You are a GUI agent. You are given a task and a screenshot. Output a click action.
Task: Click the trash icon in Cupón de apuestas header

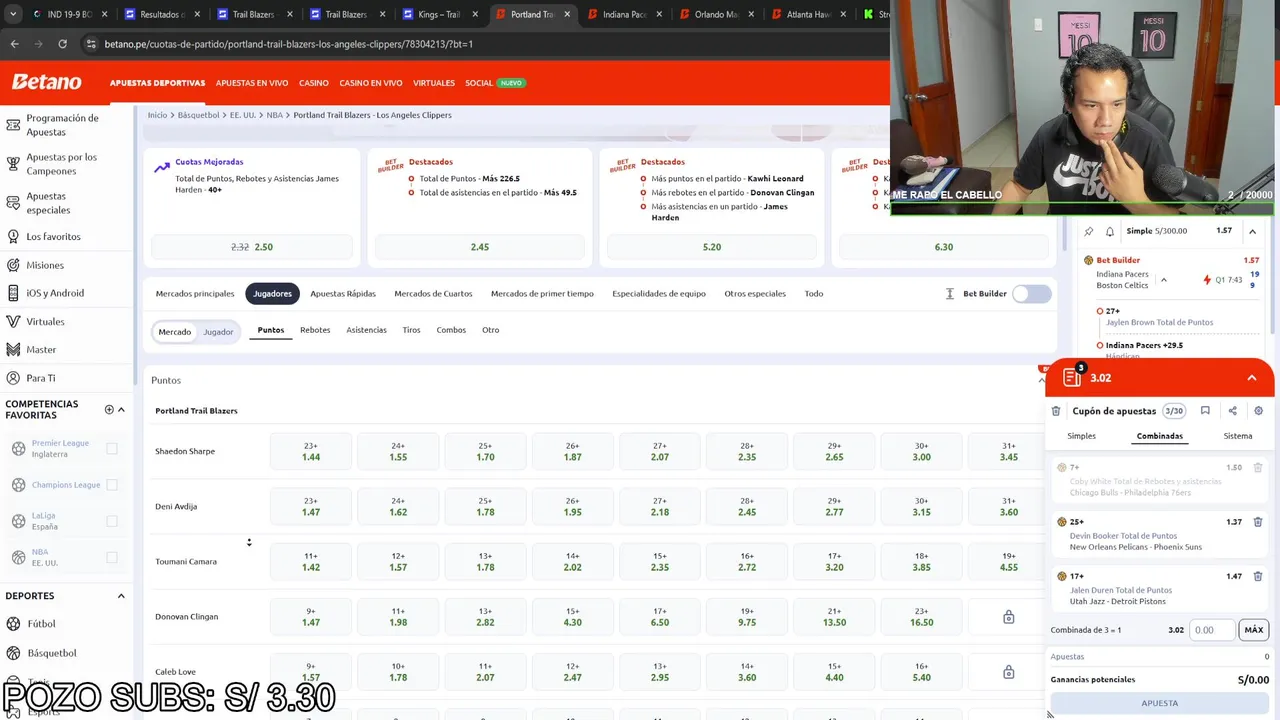(x=1056, y=411)
